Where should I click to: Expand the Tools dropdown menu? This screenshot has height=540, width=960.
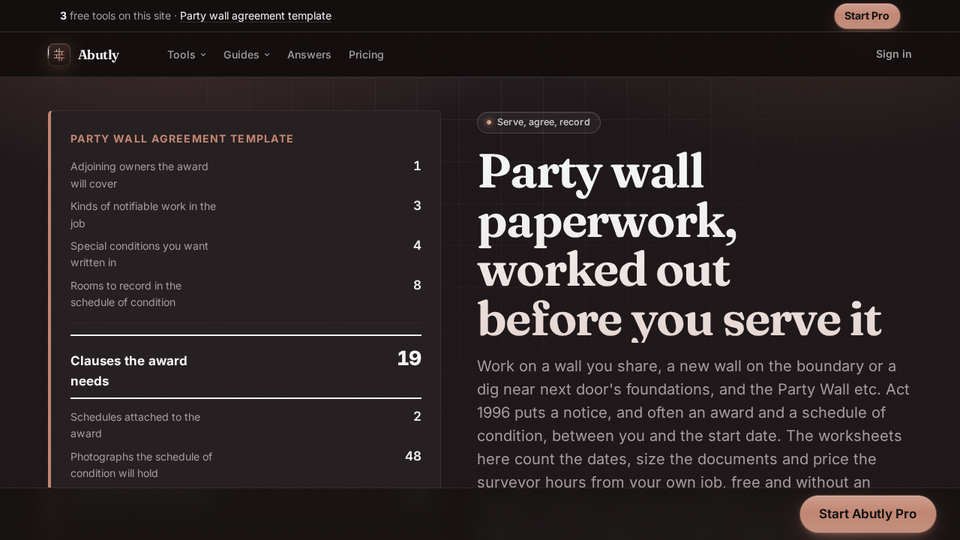(x=187, y=54)
